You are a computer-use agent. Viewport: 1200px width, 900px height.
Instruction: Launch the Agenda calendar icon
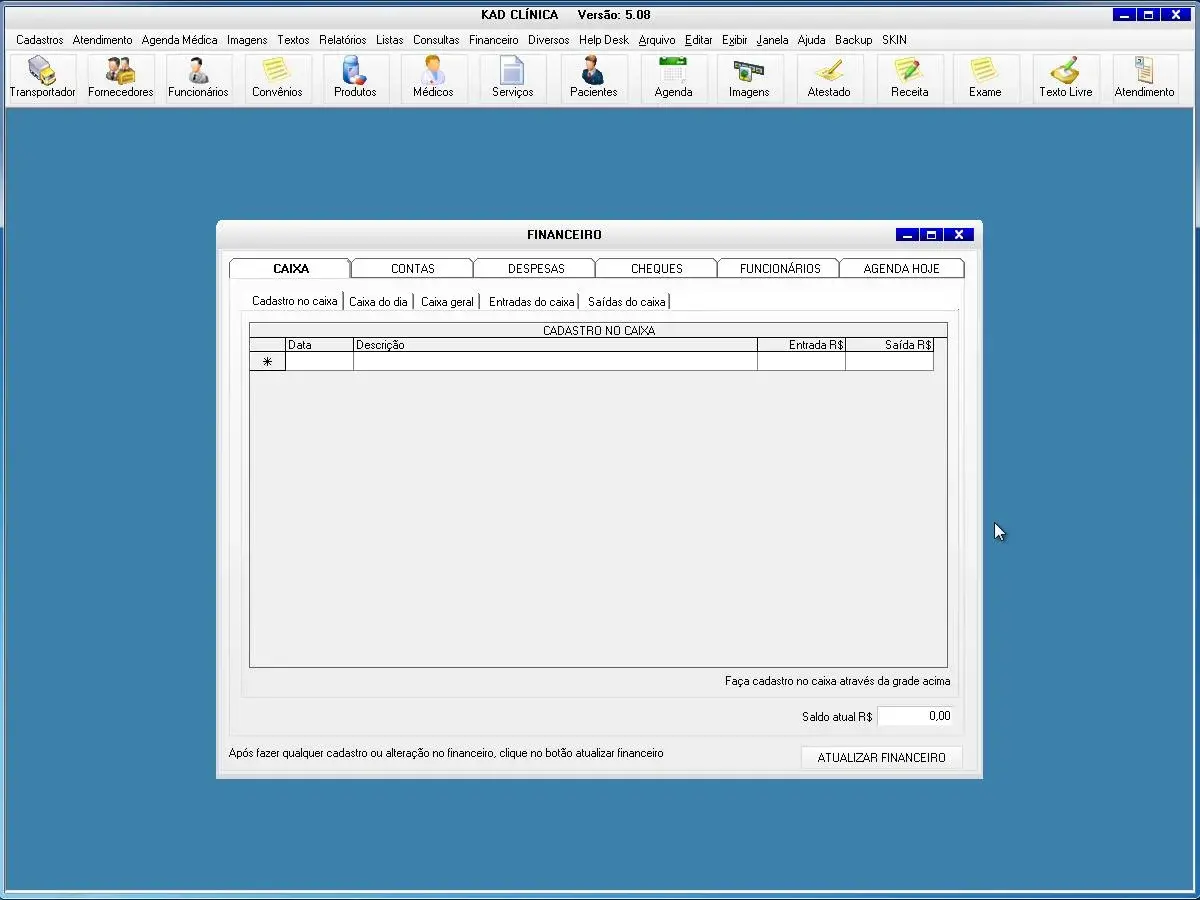pyautogui.click(x=673, y=78)
